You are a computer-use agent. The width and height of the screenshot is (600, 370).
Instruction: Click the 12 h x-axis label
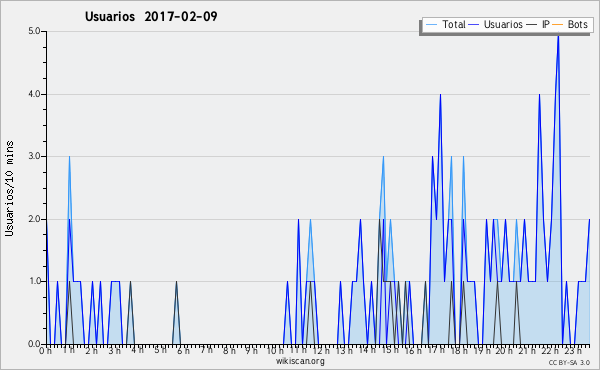321,350
